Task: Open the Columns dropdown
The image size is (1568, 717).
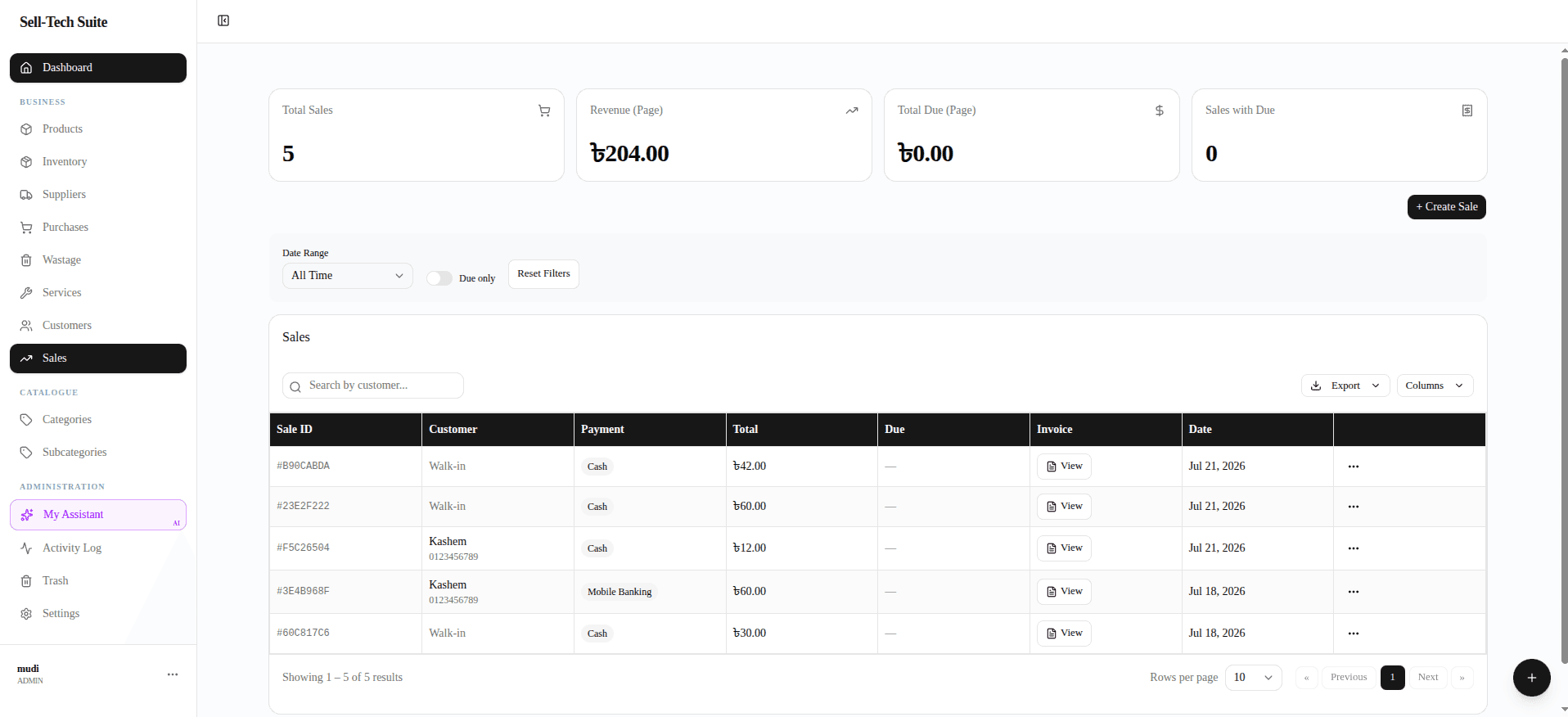Action: point(1435,386)
